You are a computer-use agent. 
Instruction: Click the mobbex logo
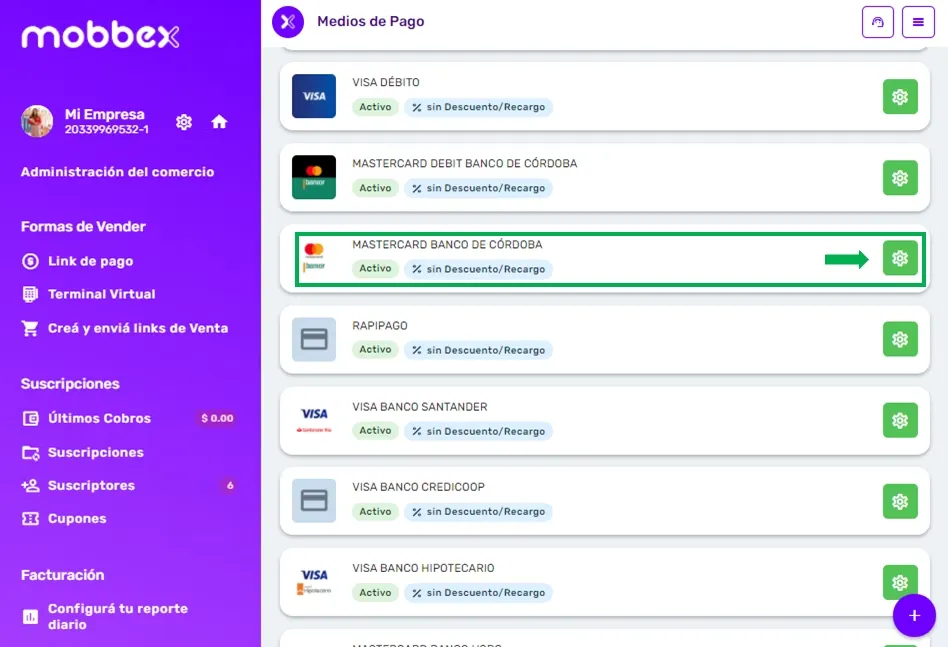click(x=100, y=36)
